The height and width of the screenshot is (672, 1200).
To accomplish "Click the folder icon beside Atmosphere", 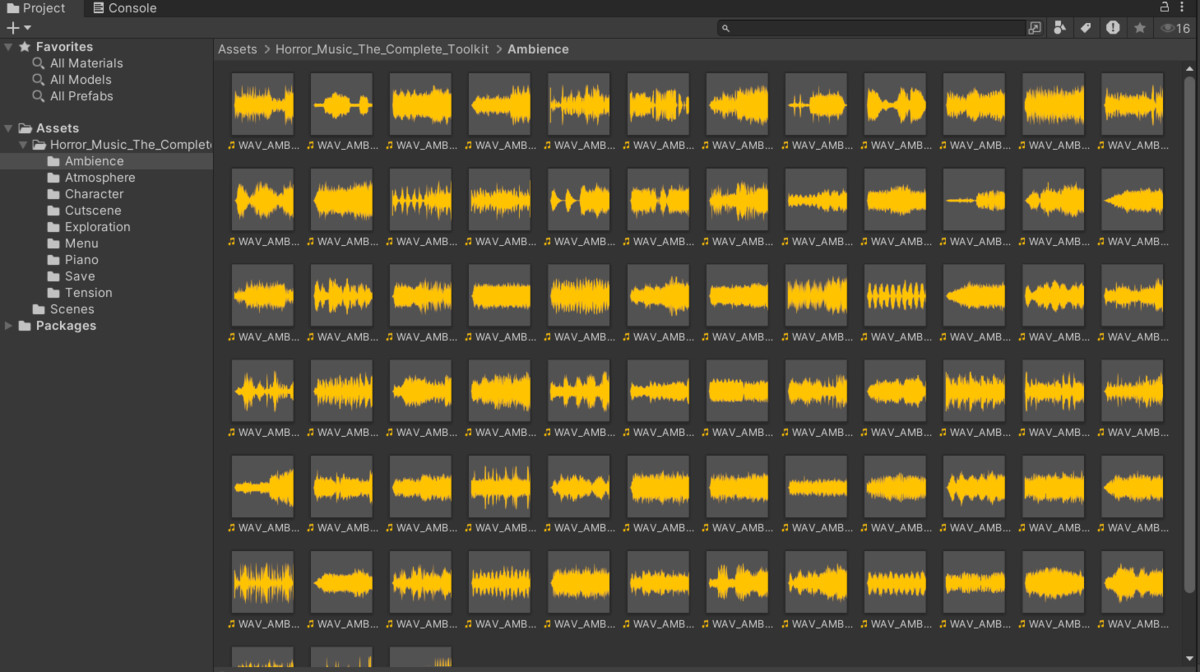I will point(54,178).
